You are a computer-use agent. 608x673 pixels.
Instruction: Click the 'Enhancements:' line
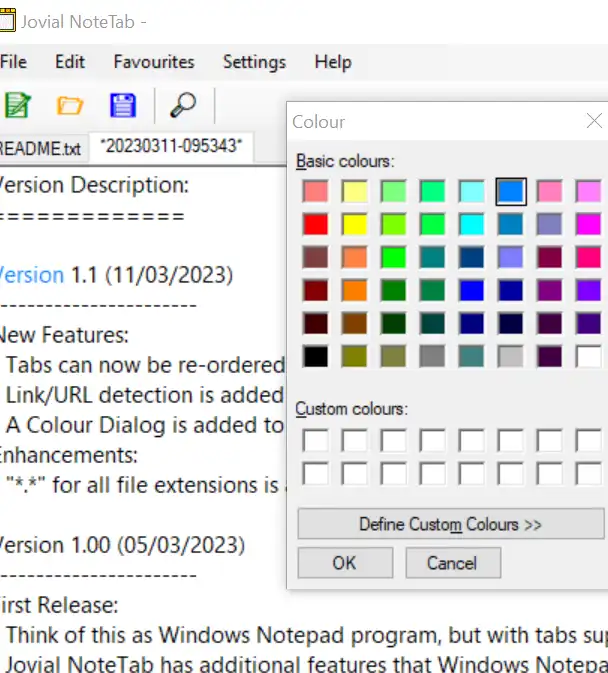(69, 455)
